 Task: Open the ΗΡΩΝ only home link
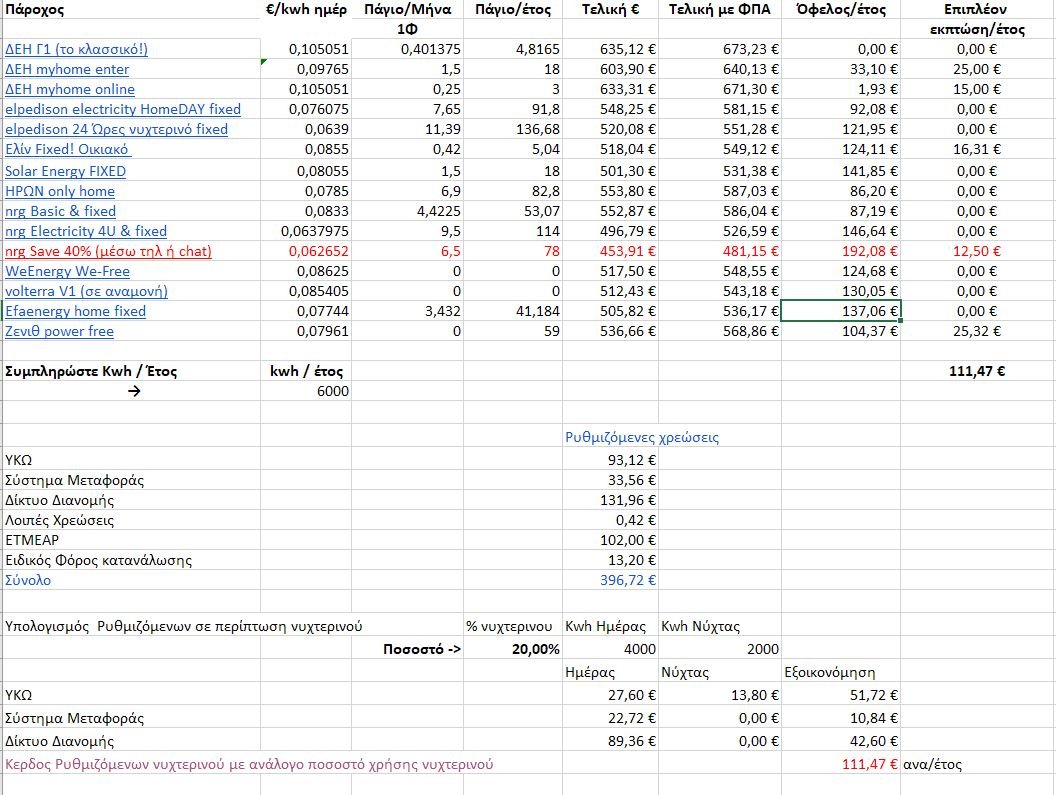[x=59, y=191]
